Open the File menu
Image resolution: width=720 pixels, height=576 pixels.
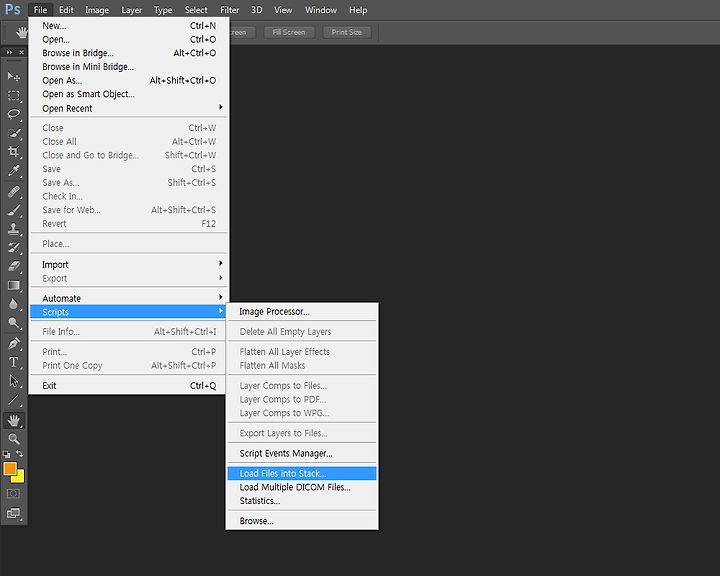point(40,10)
